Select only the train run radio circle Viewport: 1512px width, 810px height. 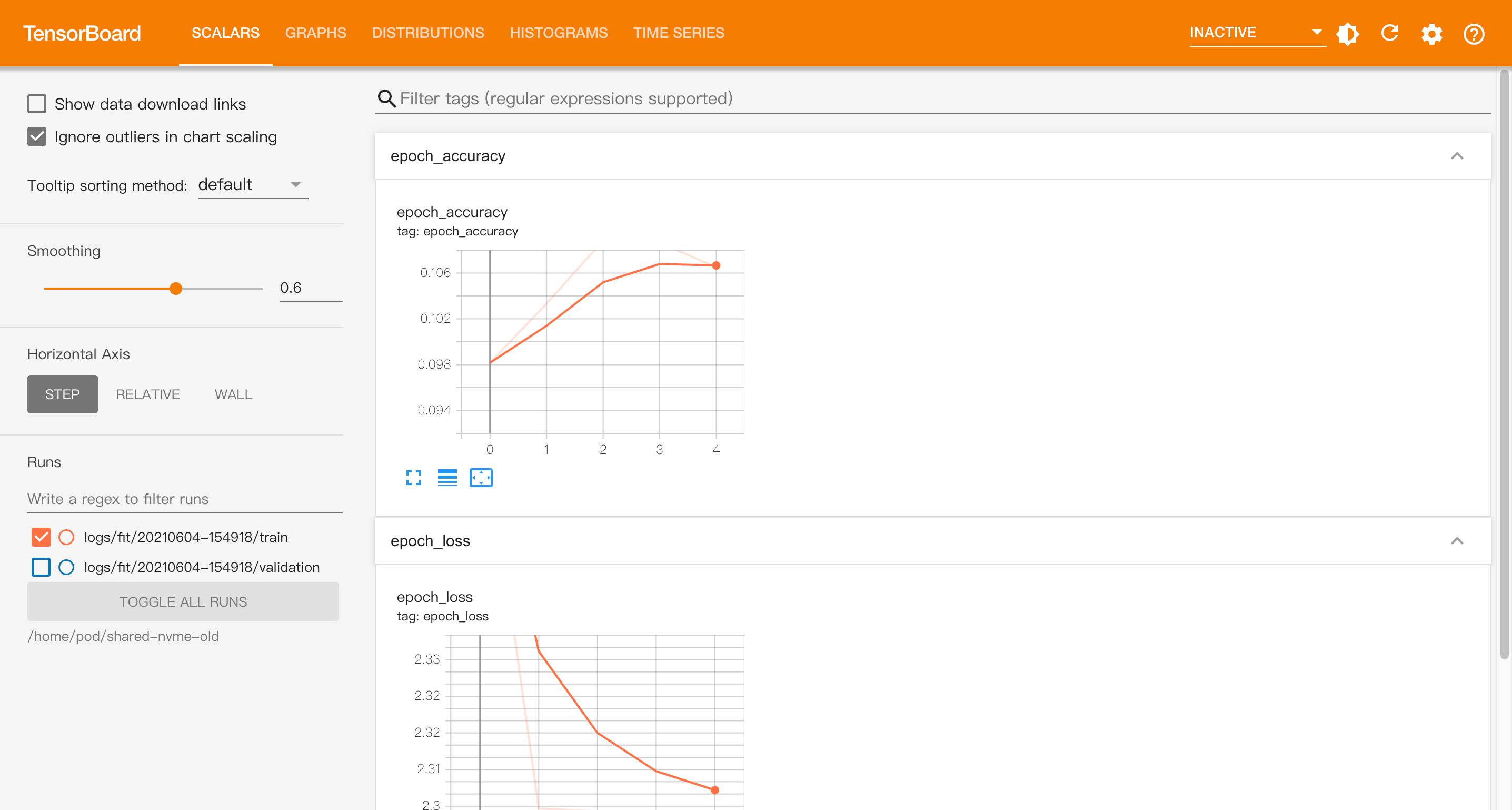coord(66,537)
